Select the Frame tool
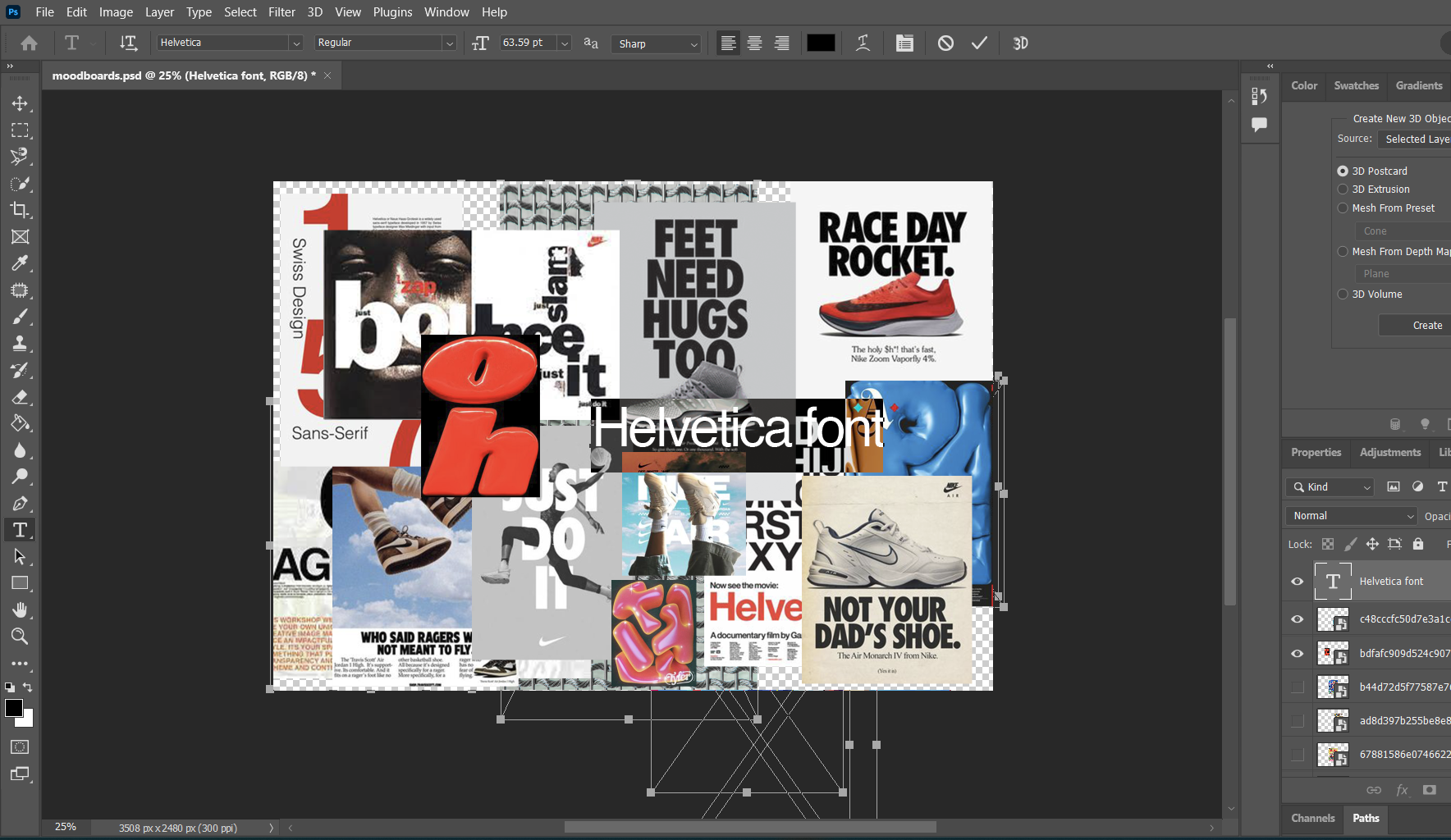 coord(20,237)
